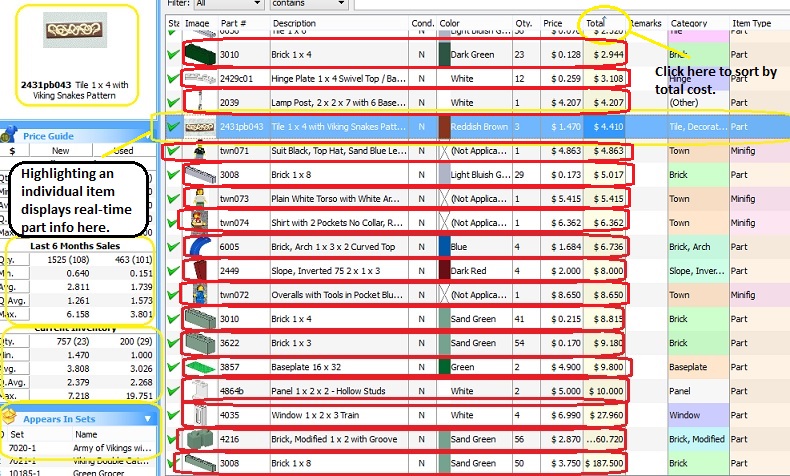This screenshot has width=790, height=476.
Task: Click the Green swatch in Baseplate row
Action: tap(444, 367)
